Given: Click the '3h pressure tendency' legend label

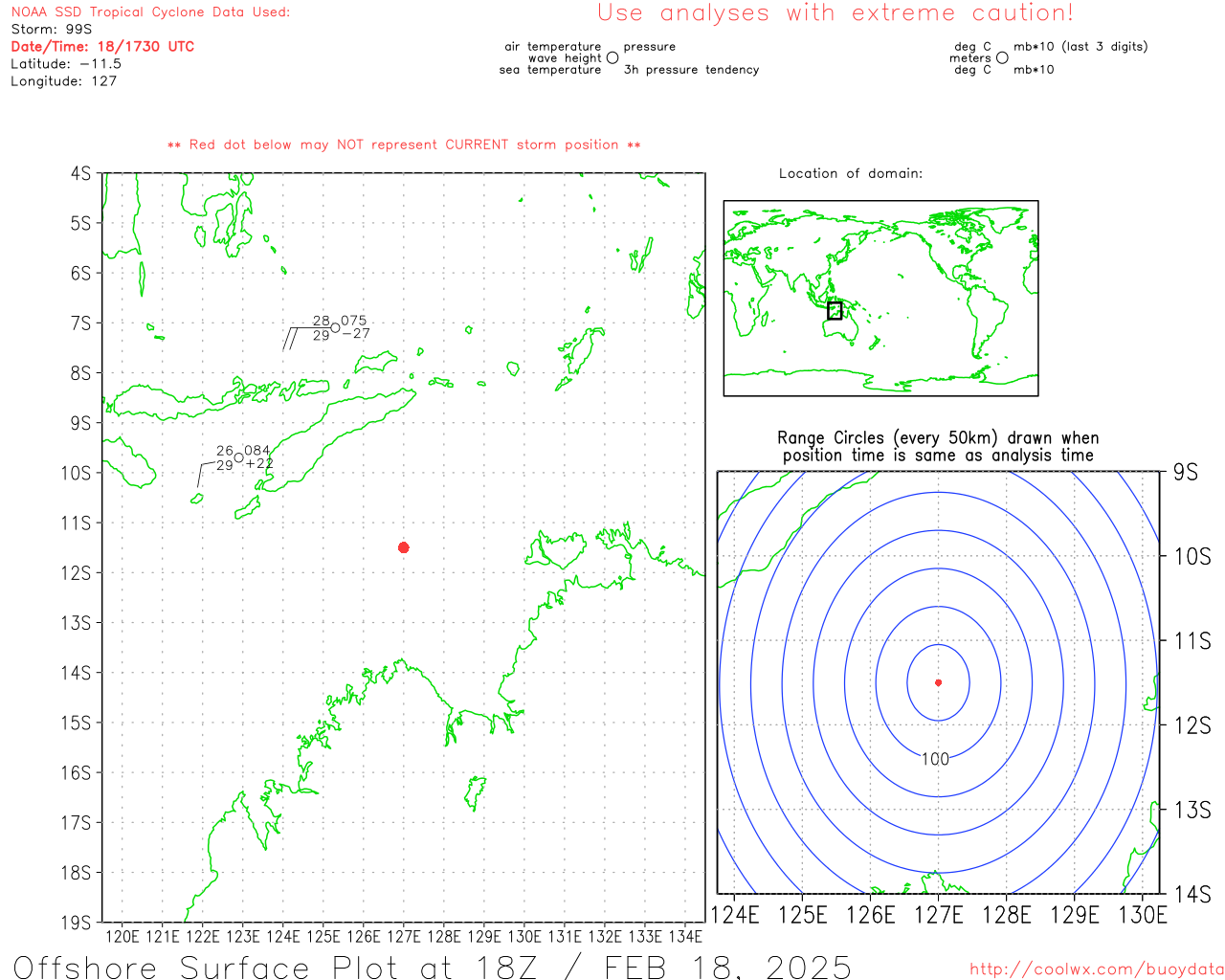Looking at the screenshot, I should [691, 70].
